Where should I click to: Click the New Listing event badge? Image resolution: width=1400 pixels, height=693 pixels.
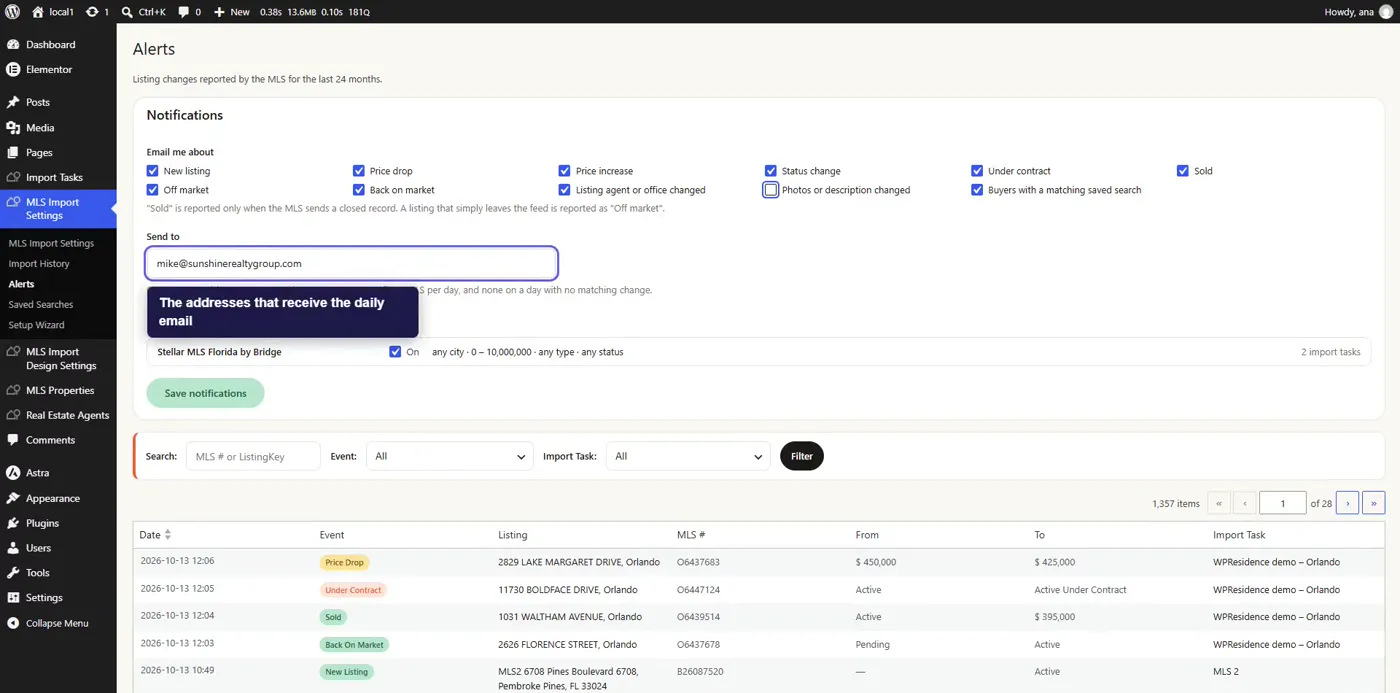click(x=347, y=672)
